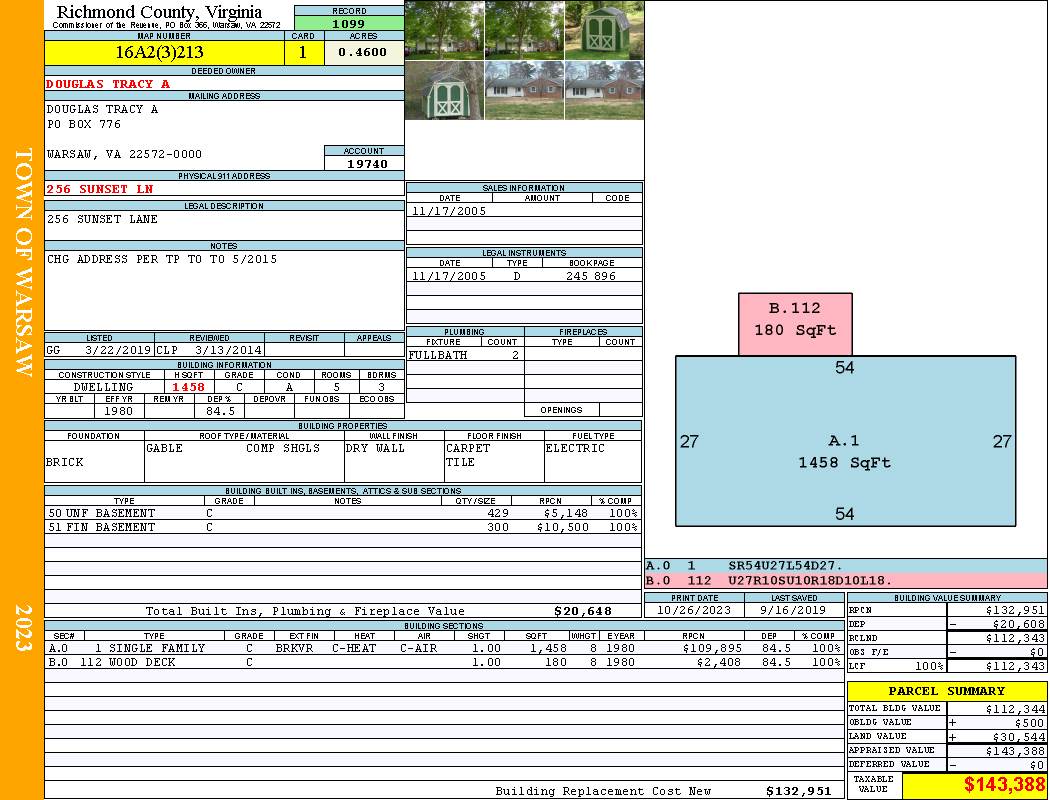This screenshot has height=800, width=1050.
Task: Select the account number 19740 field
Action: pyautogui.click(x=364, y=163)
